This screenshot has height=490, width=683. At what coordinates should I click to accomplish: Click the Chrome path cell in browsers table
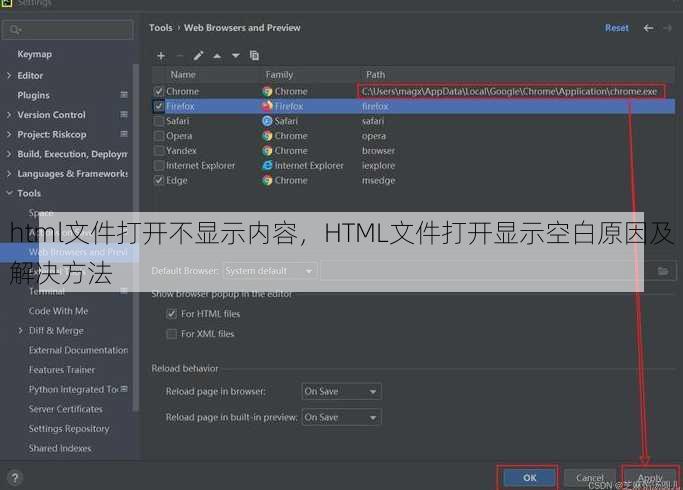tap(509, 91)
